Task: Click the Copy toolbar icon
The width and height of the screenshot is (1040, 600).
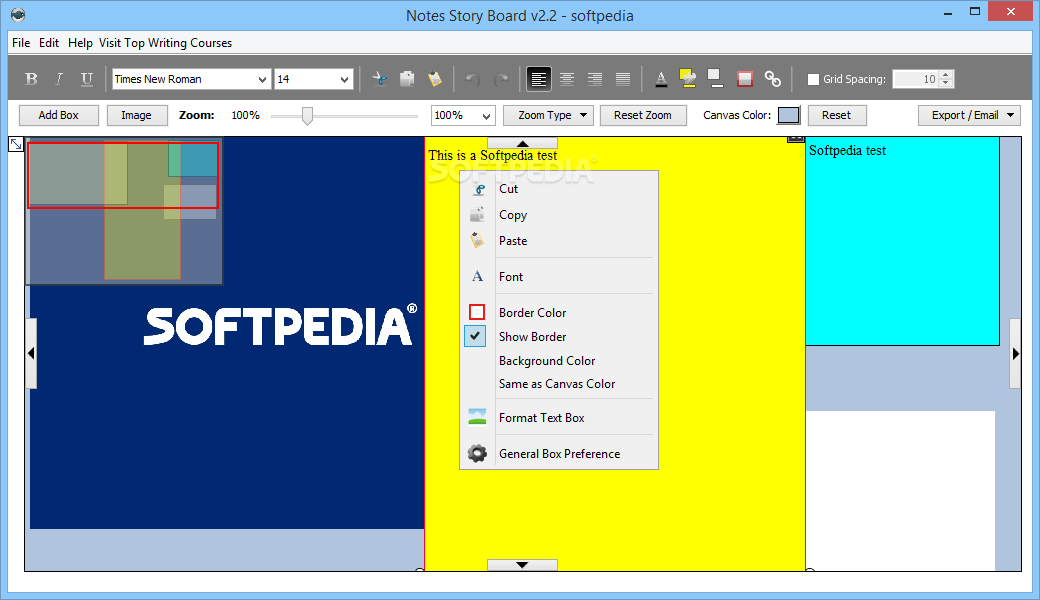Action: (x=407, y=79)
